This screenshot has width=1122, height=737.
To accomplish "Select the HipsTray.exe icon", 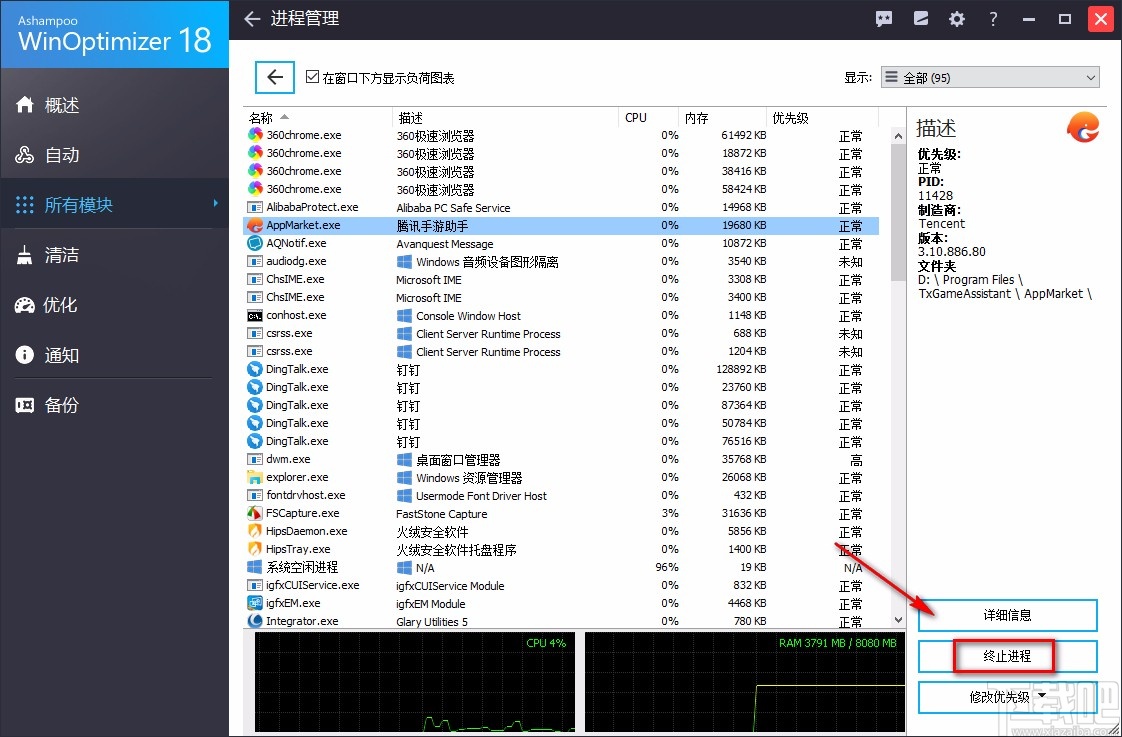I will tap(255, 549).
